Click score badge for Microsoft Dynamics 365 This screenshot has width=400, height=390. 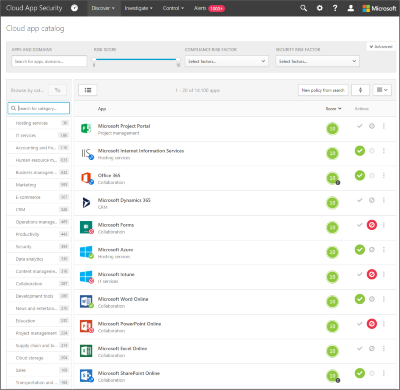[x=332, y=203]
